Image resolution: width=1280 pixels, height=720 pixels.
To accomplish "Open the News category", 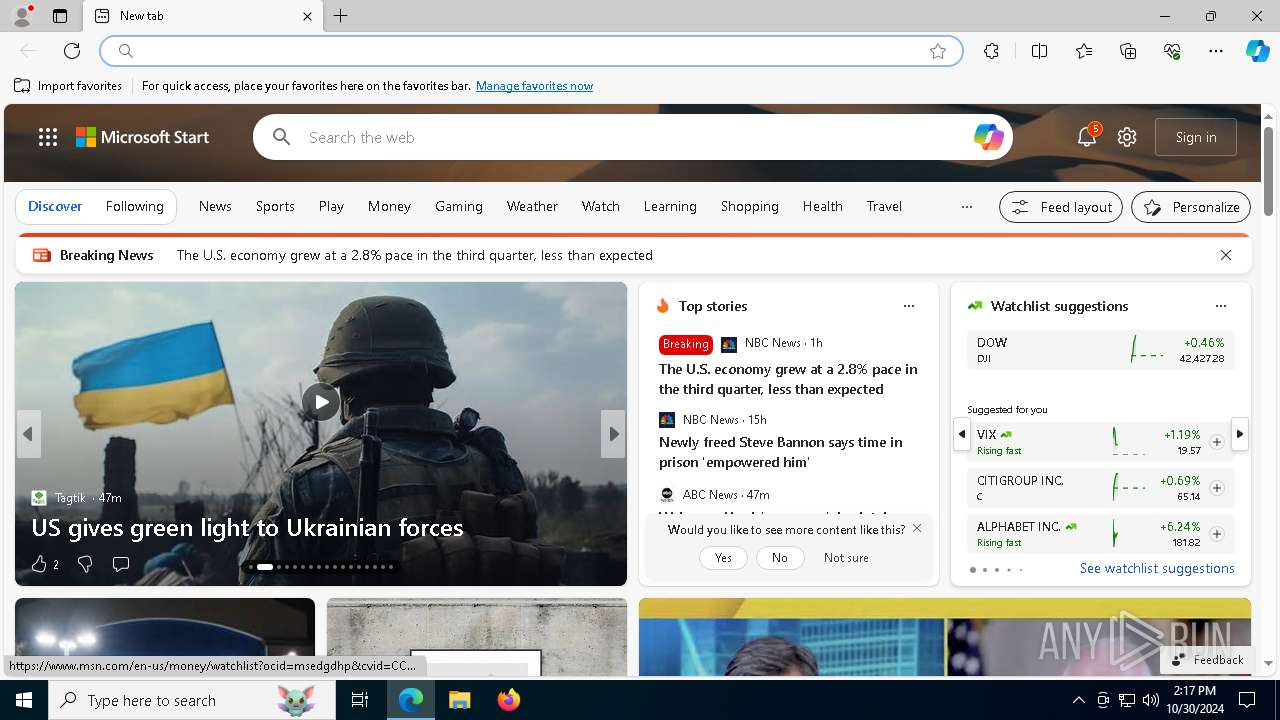I will pyautogui.click(x=215, y=206).
